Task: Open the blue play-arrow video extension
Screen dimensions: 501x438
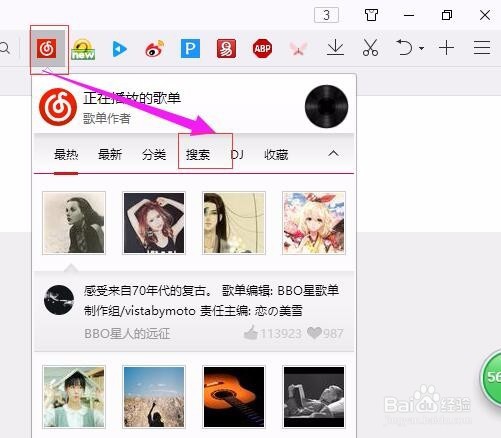Action: pyautogui.click(x=119, y=49)
